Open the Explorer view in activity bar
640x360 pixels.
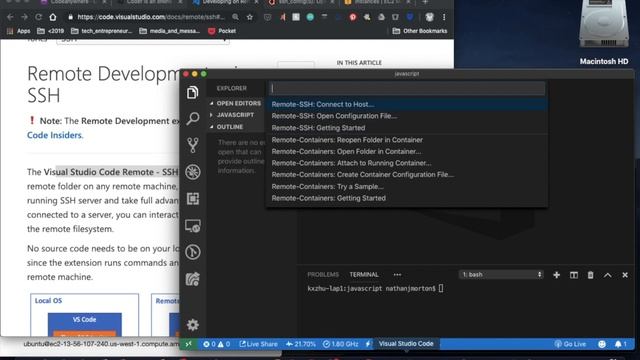click(192, 93)
